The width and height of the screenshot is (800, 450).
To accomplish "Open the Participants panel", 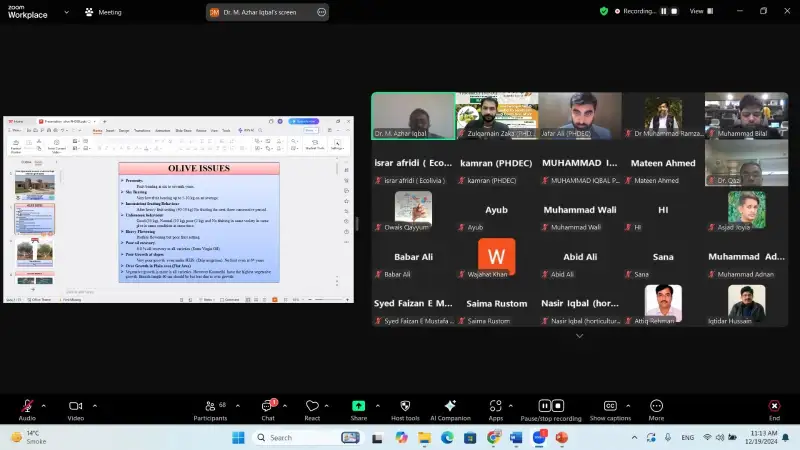I will 210,405.
